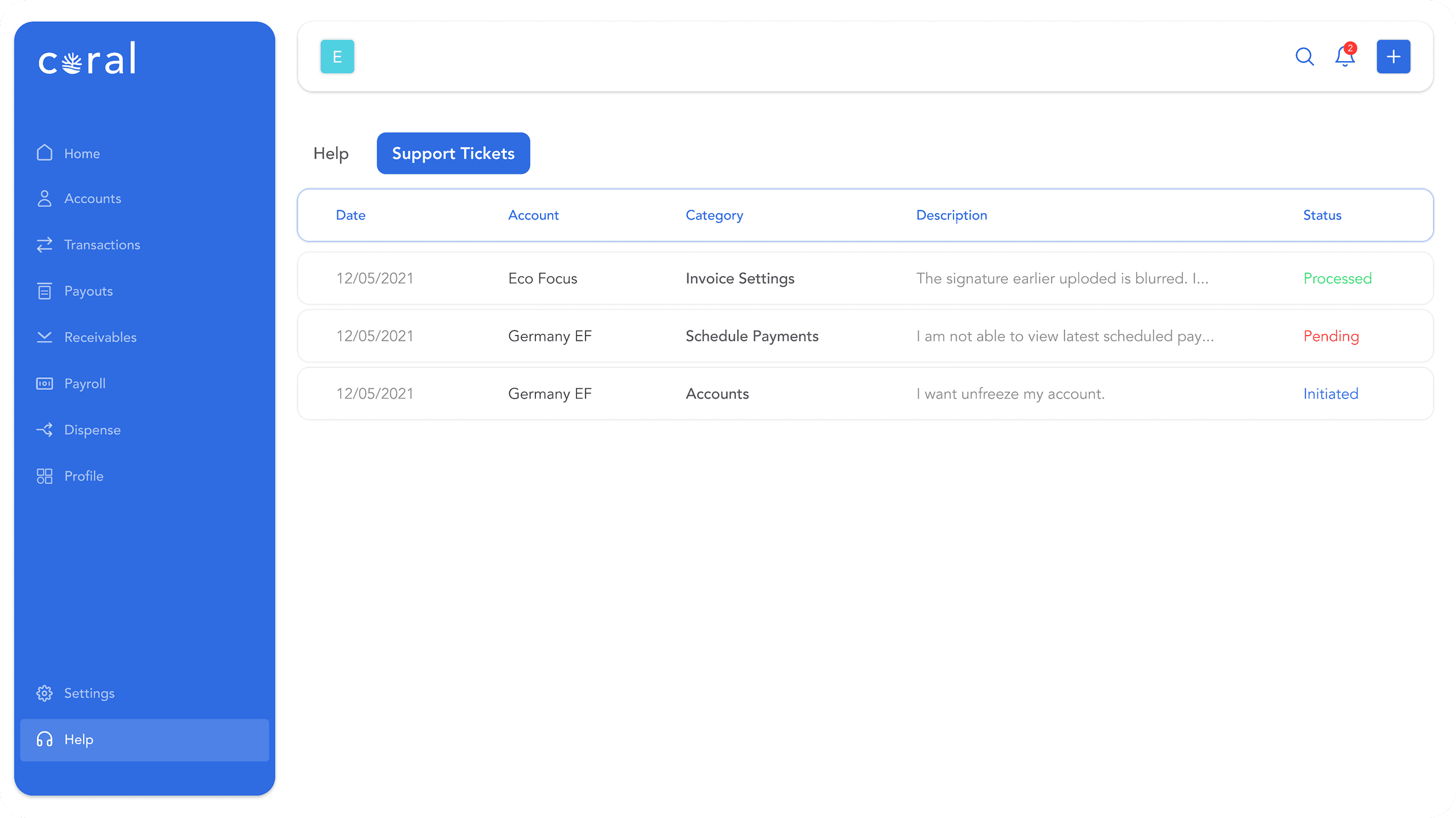Open the Schedule Payments pending ticket
This screenshot has width=1456, height=818.
pyautogui.click(x=751, y=336)
